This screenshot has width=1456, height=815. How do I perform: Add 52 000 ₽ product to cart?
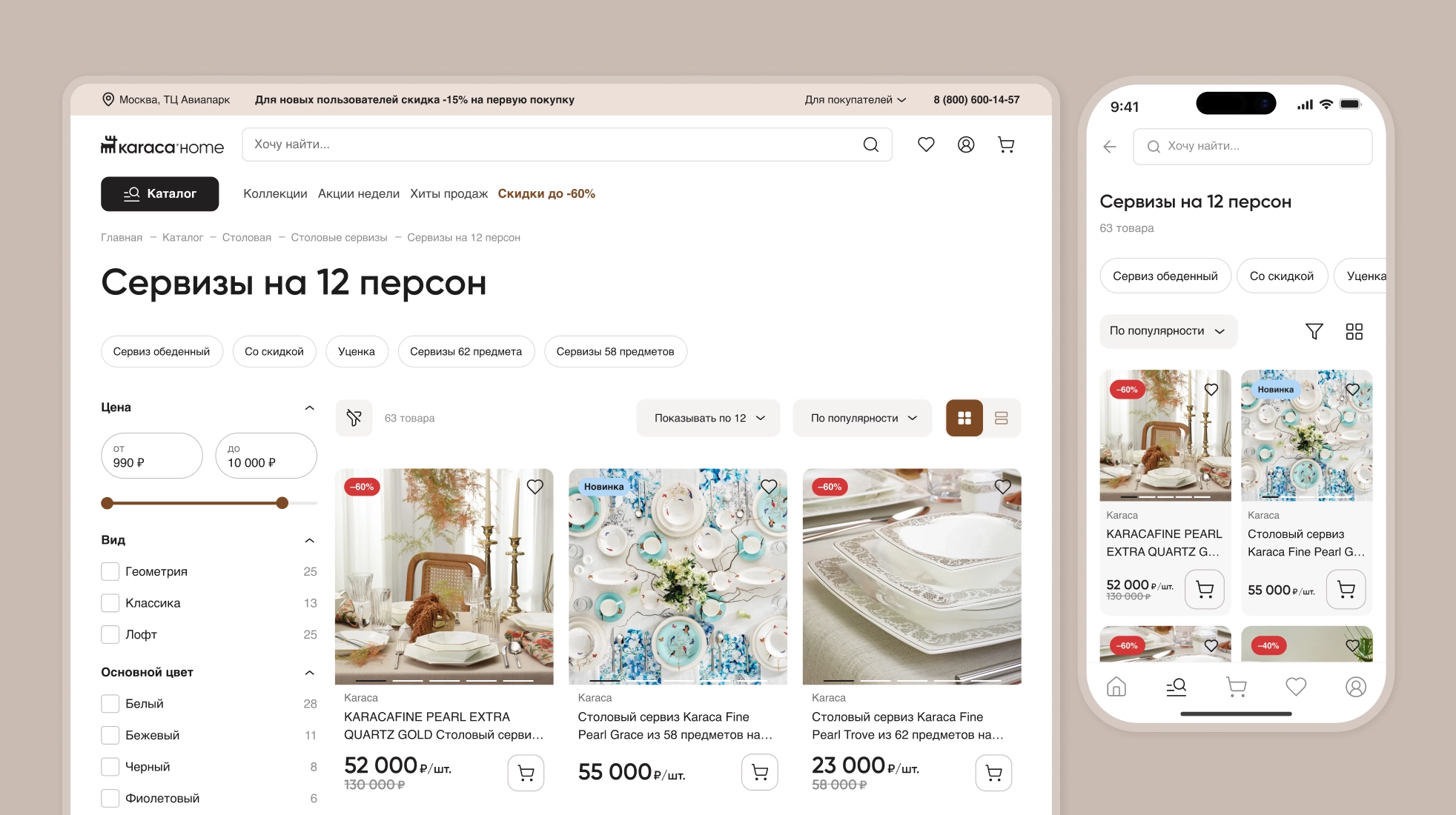click(x=526, y=773)
